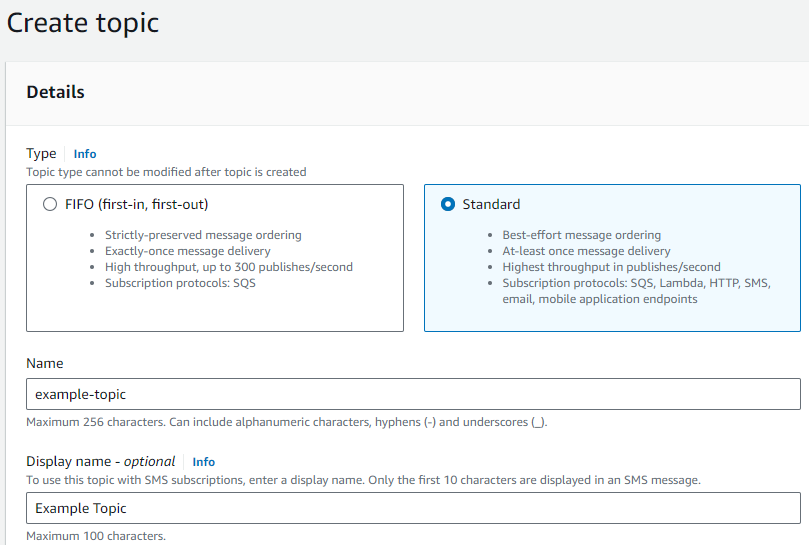Click the FIFO (first-in, first-out) label text
Viewport: 809px width, 545px height.
point(136,204)
